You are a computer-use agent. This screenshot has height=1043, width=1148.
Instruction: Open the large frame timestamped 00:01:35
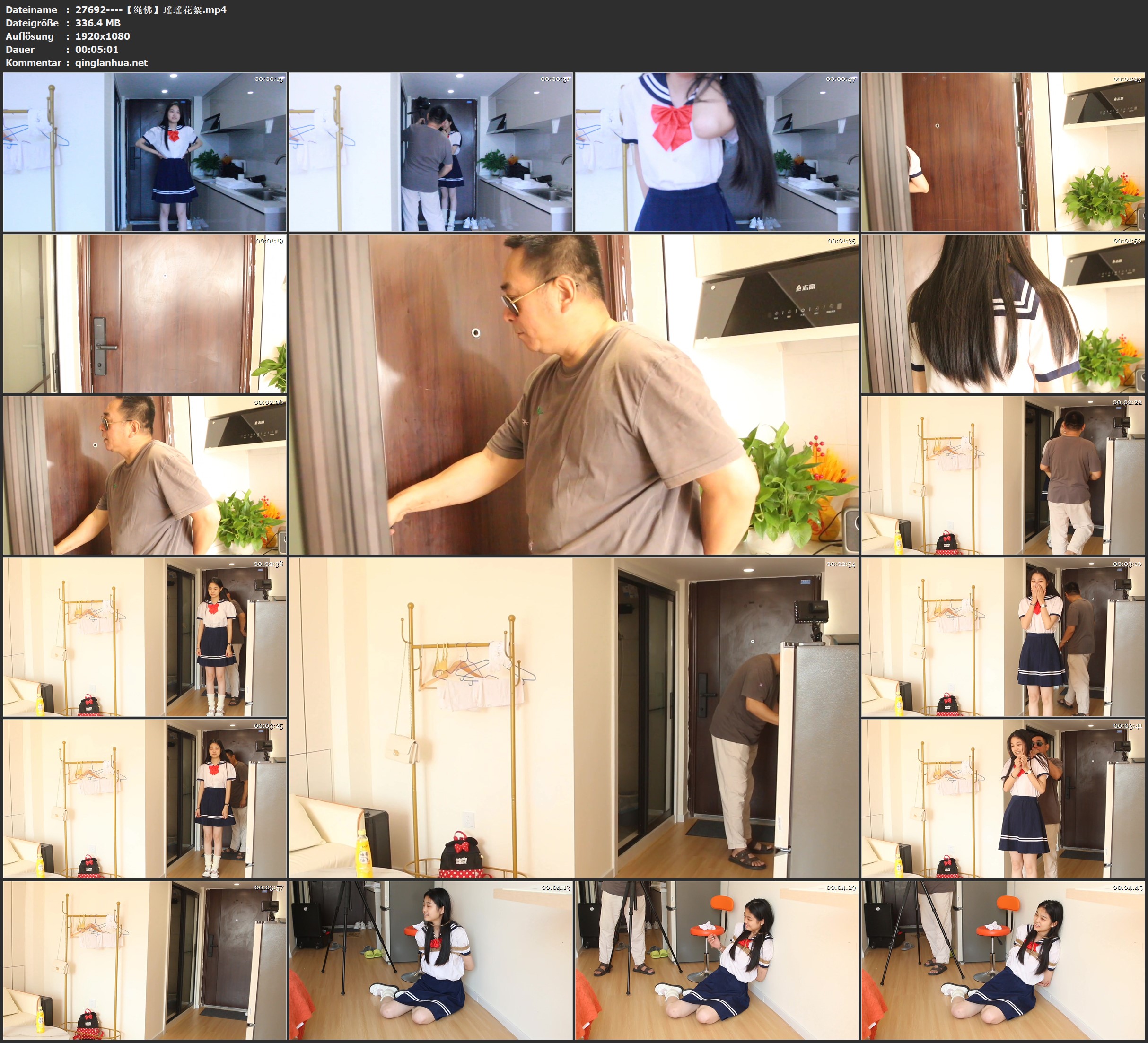coord(573,394)
